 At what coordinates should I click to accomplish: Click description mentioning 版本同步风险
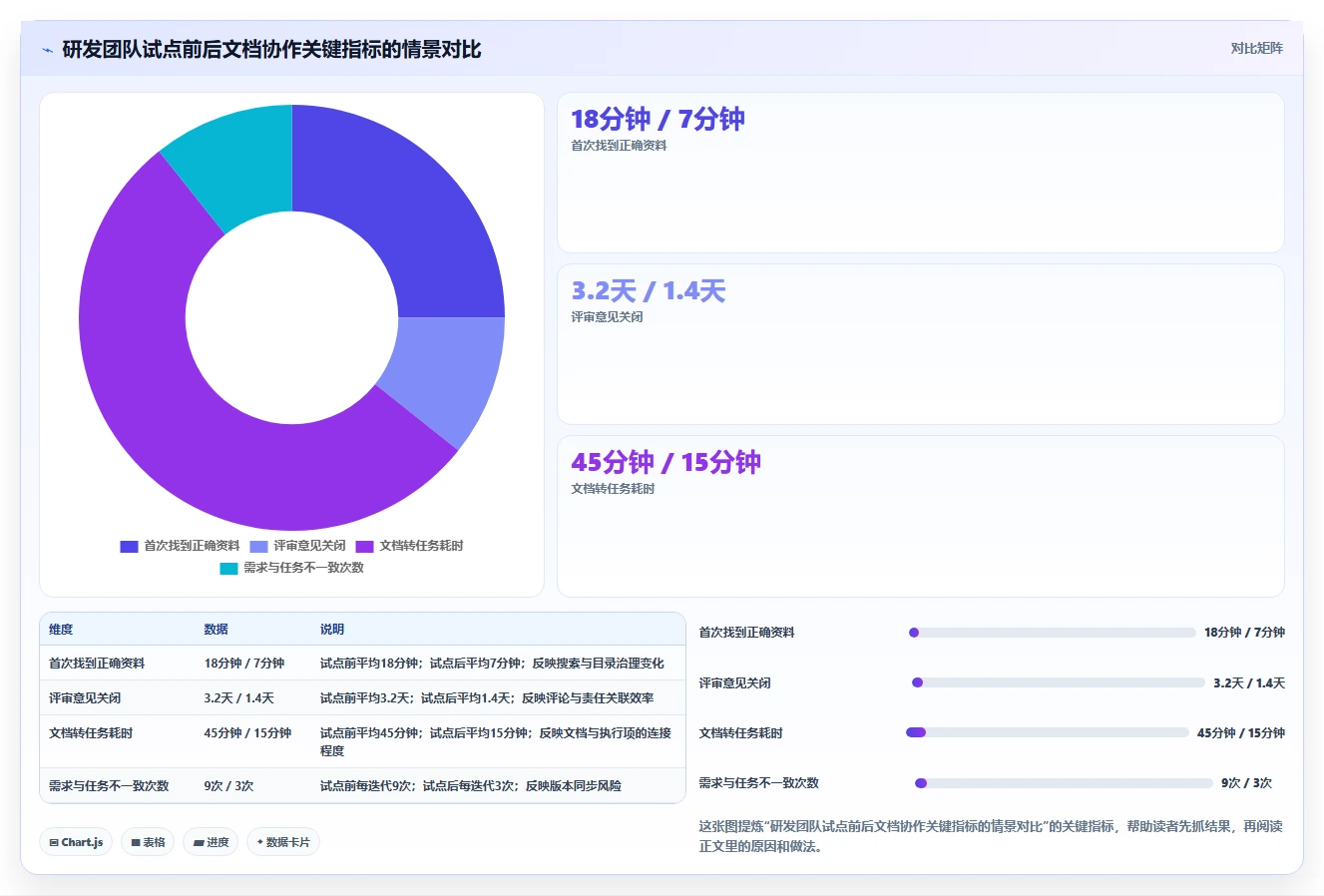click(471, 786)
